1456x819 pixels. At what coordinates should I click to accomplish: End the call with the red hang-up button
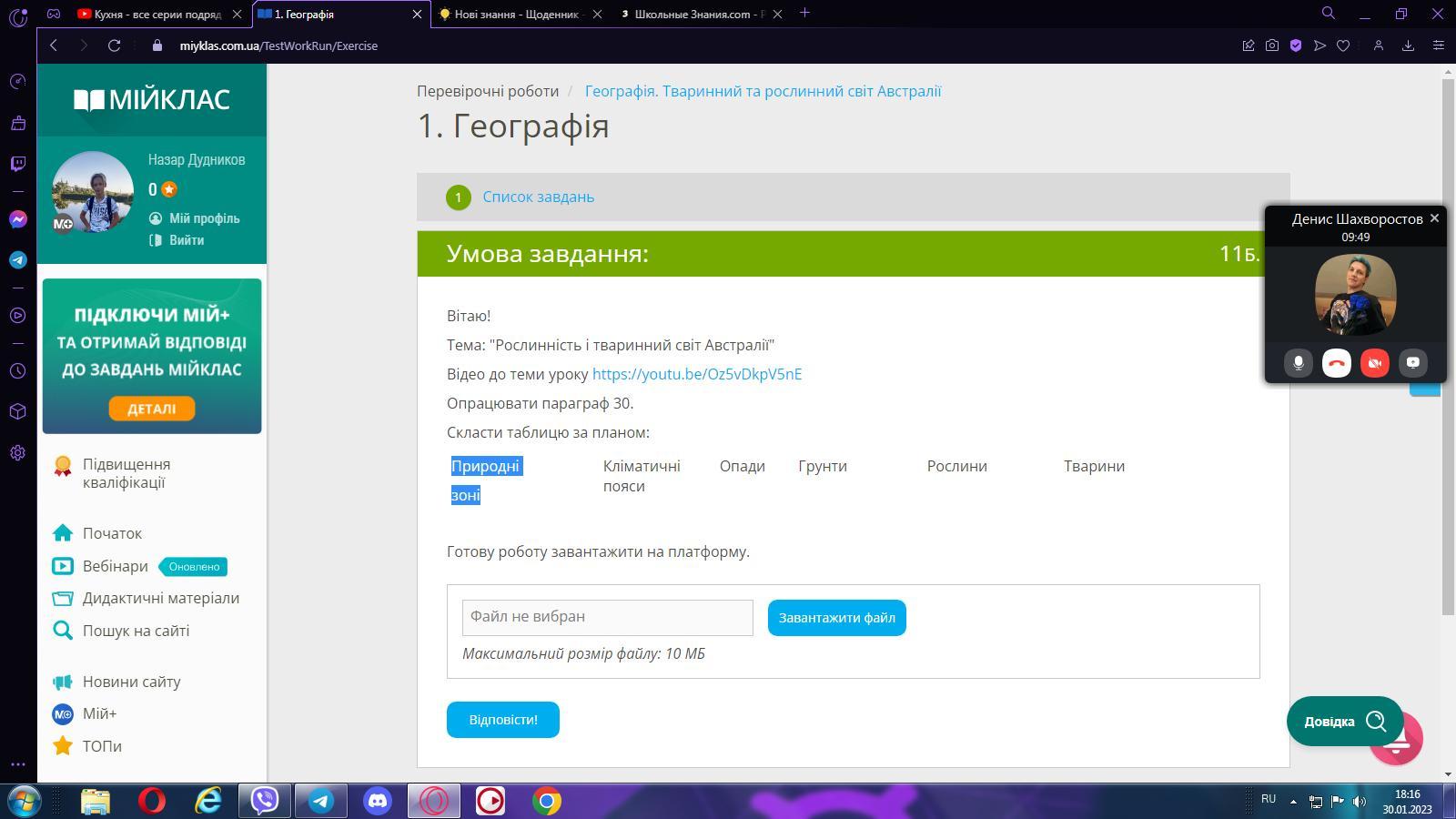(x=1336, y=362)
